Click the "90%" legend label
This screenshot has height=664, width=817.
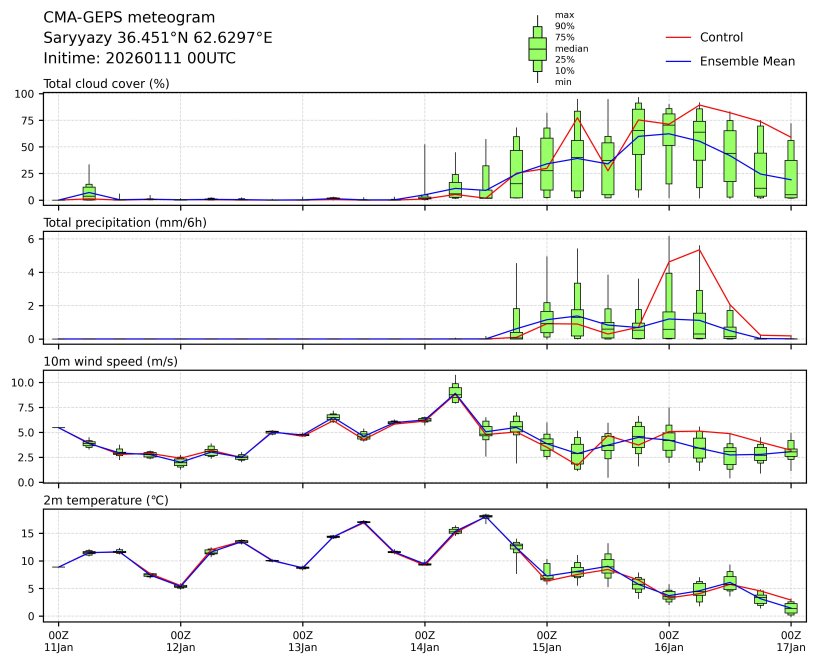click(x=564, y=26)
